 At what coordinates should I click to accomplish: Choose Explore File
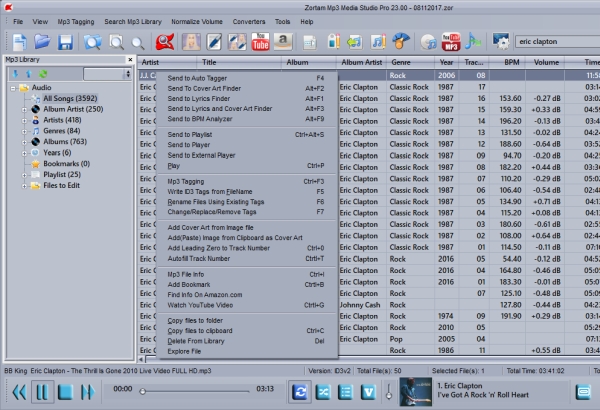coord(247,351)
